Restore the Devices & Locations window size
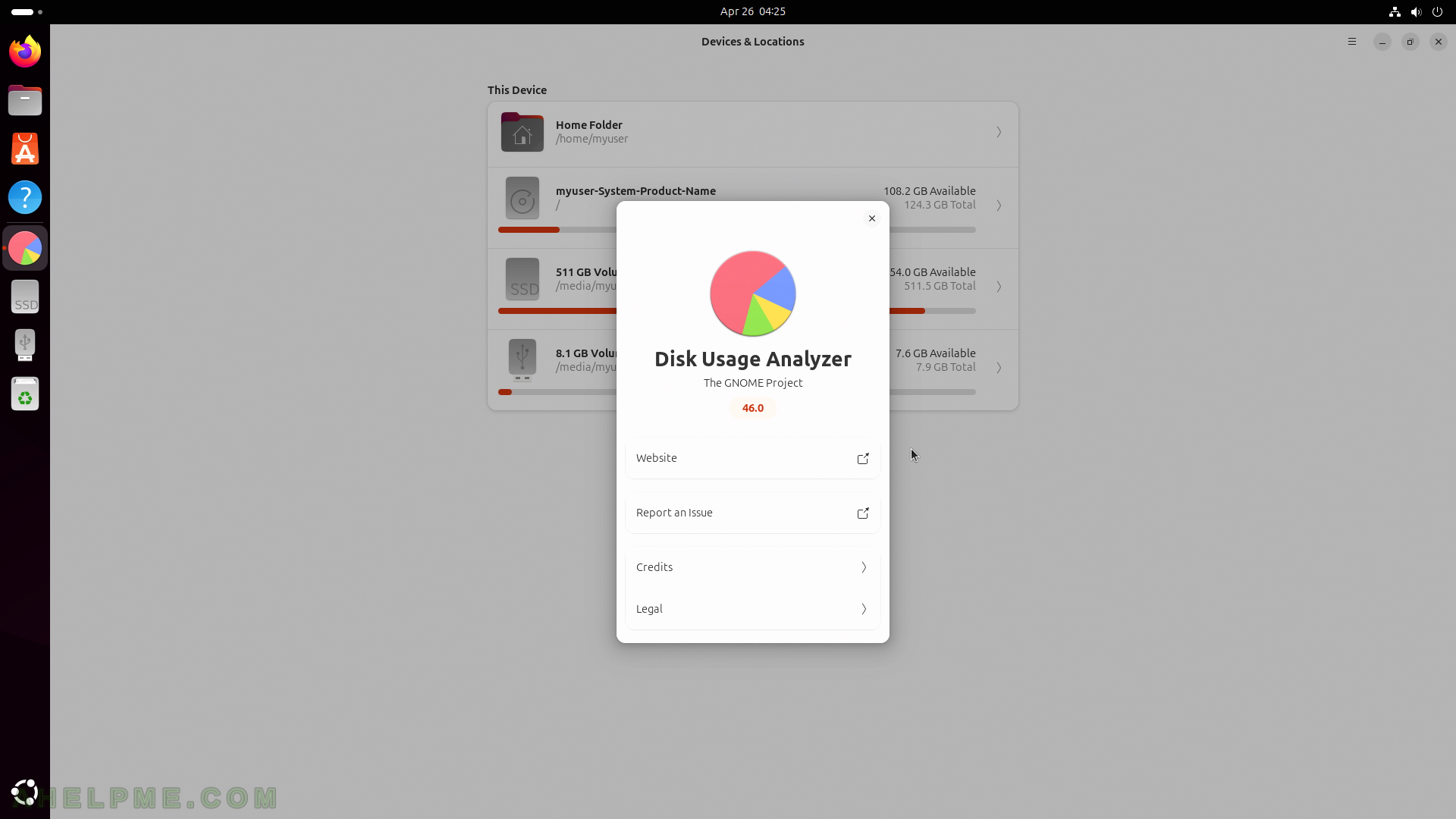 click(x=1410, y=42)
